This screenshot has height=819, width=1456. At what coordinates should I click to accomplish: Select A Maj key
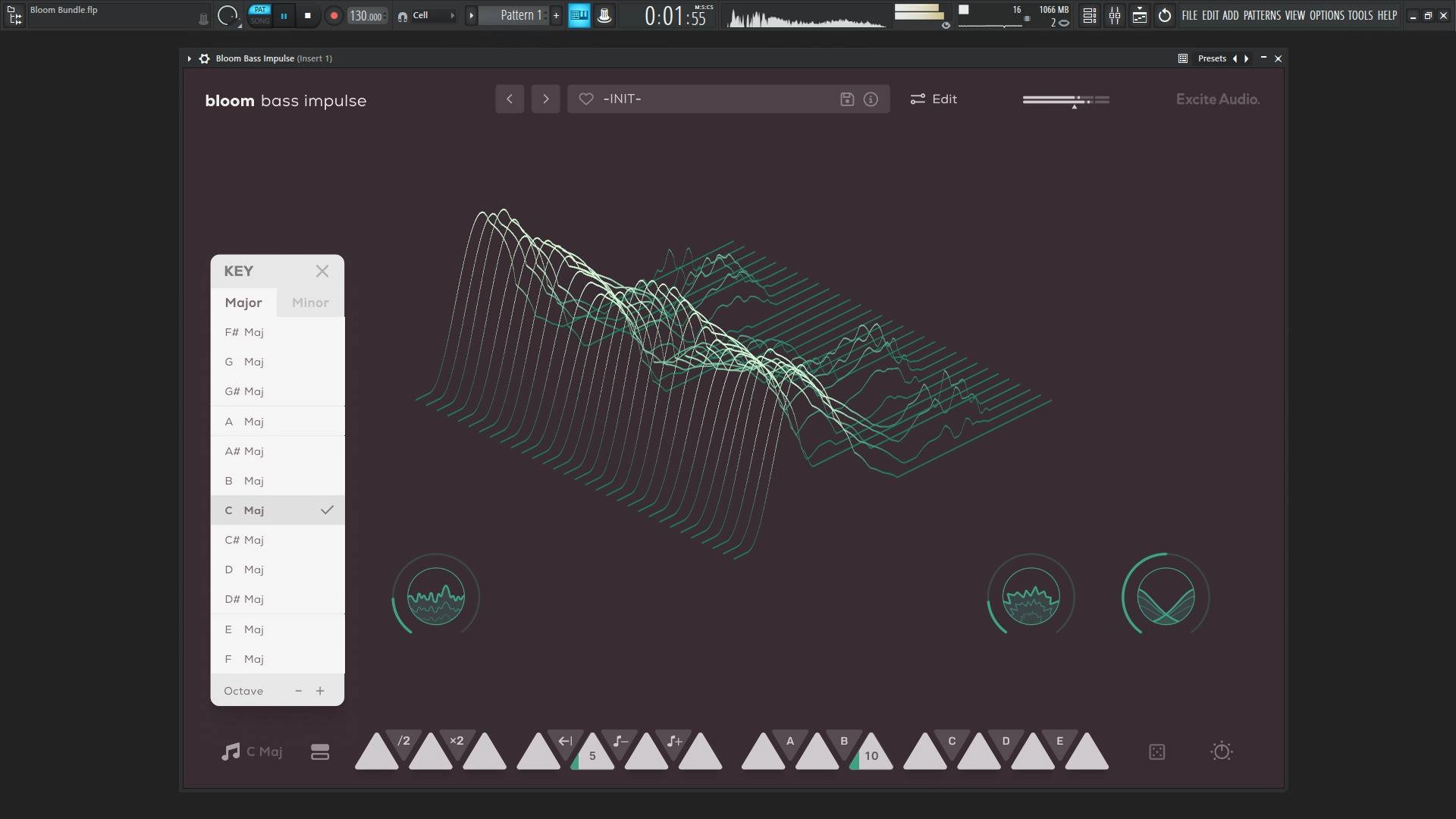point(278,422)
